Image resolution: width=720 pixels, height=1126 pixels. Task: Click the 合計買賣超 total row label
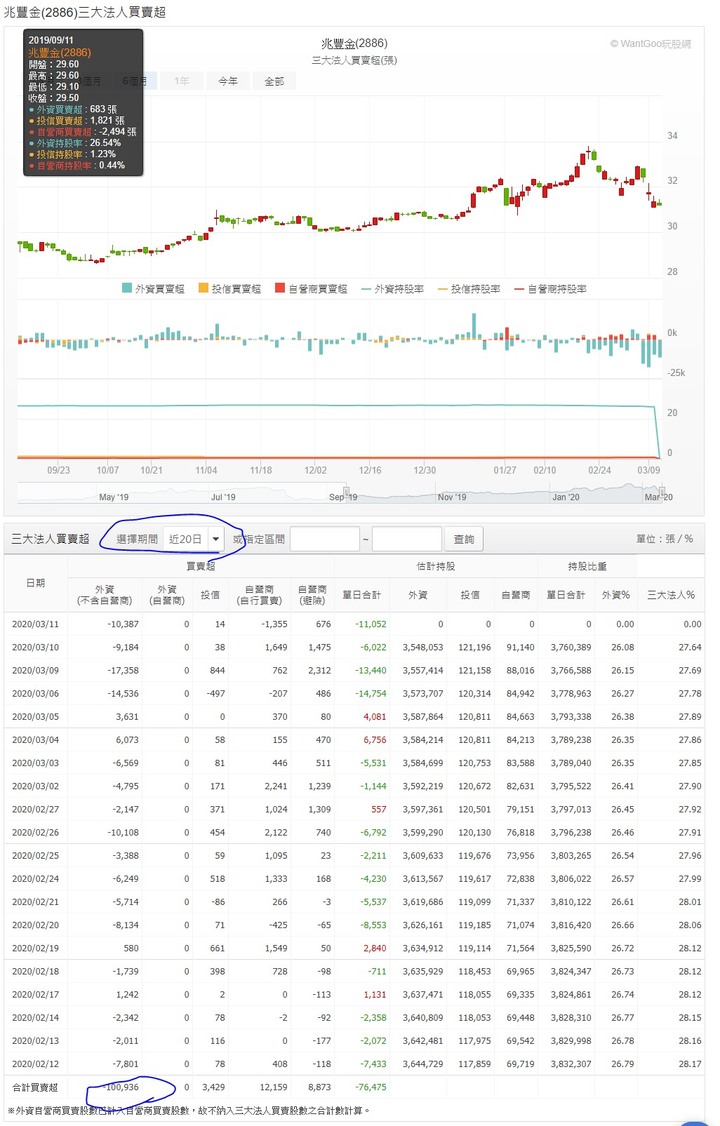tap(35, 1087)
